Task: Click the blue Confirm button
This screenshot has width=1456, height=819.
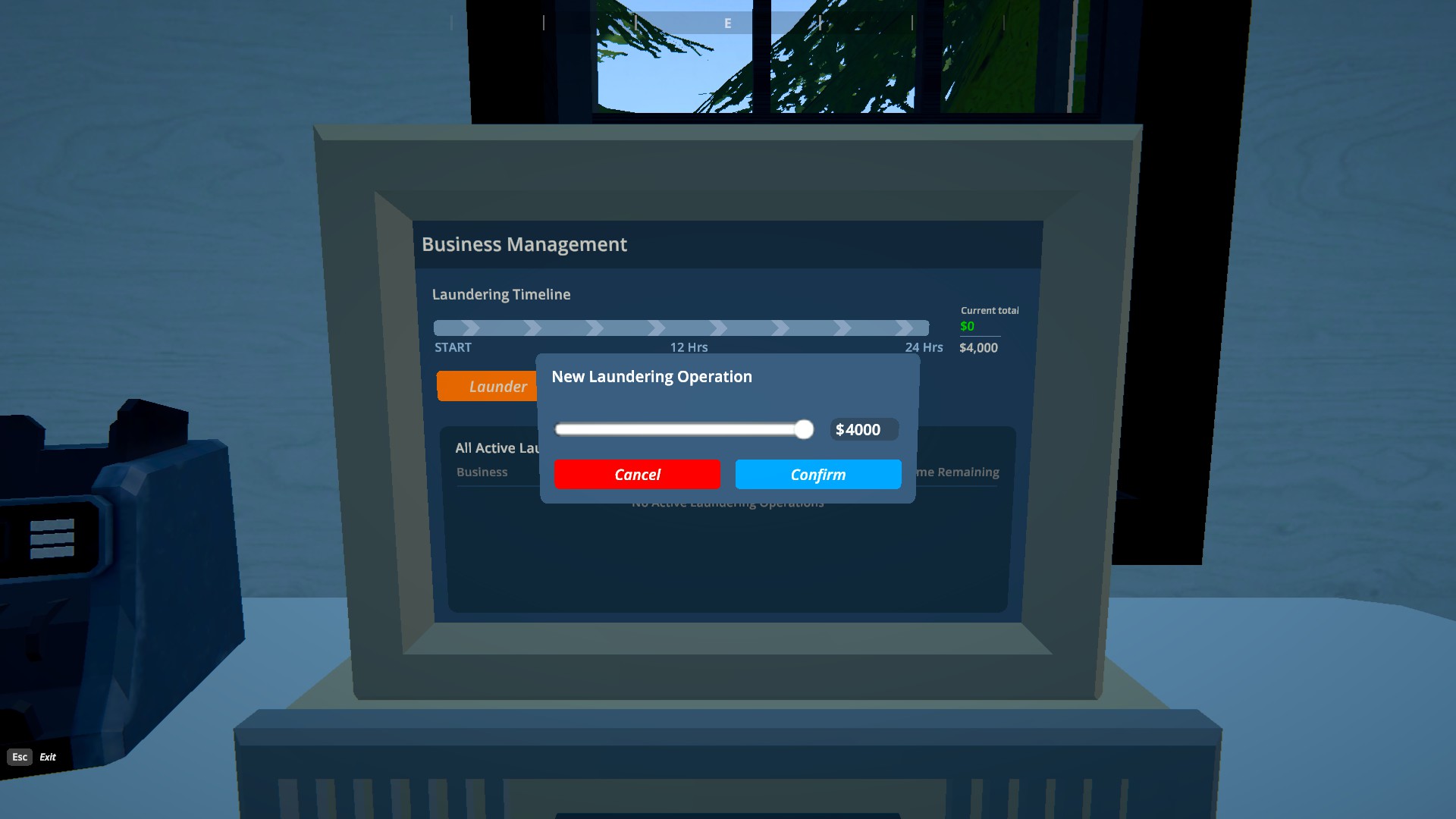Action: click(817, 474)
